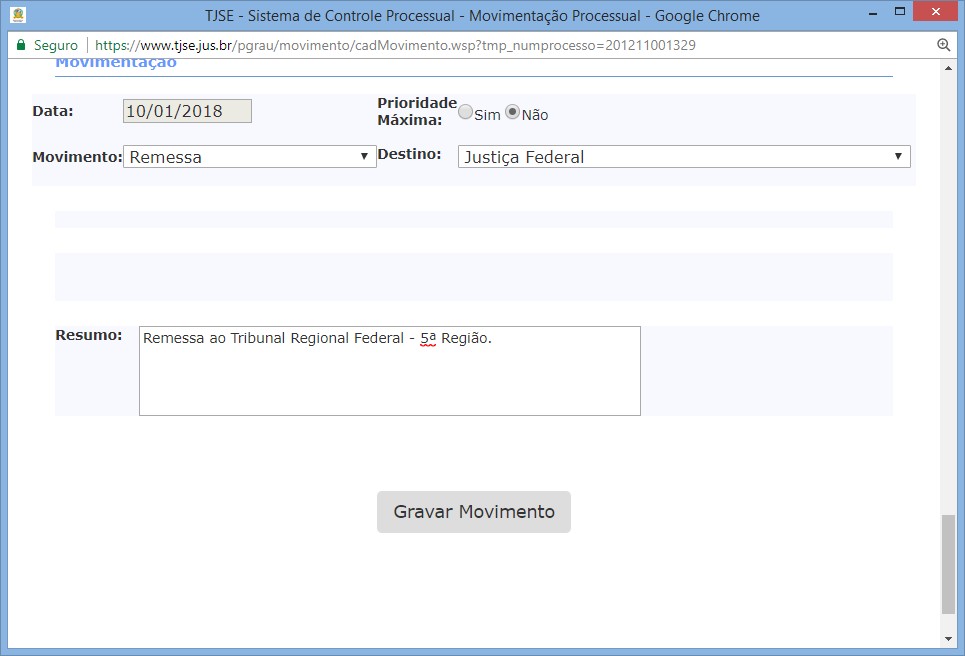Screen dimensions: 965x656
Task: Click the app icon in title bar corner
Action: (18, 15)
